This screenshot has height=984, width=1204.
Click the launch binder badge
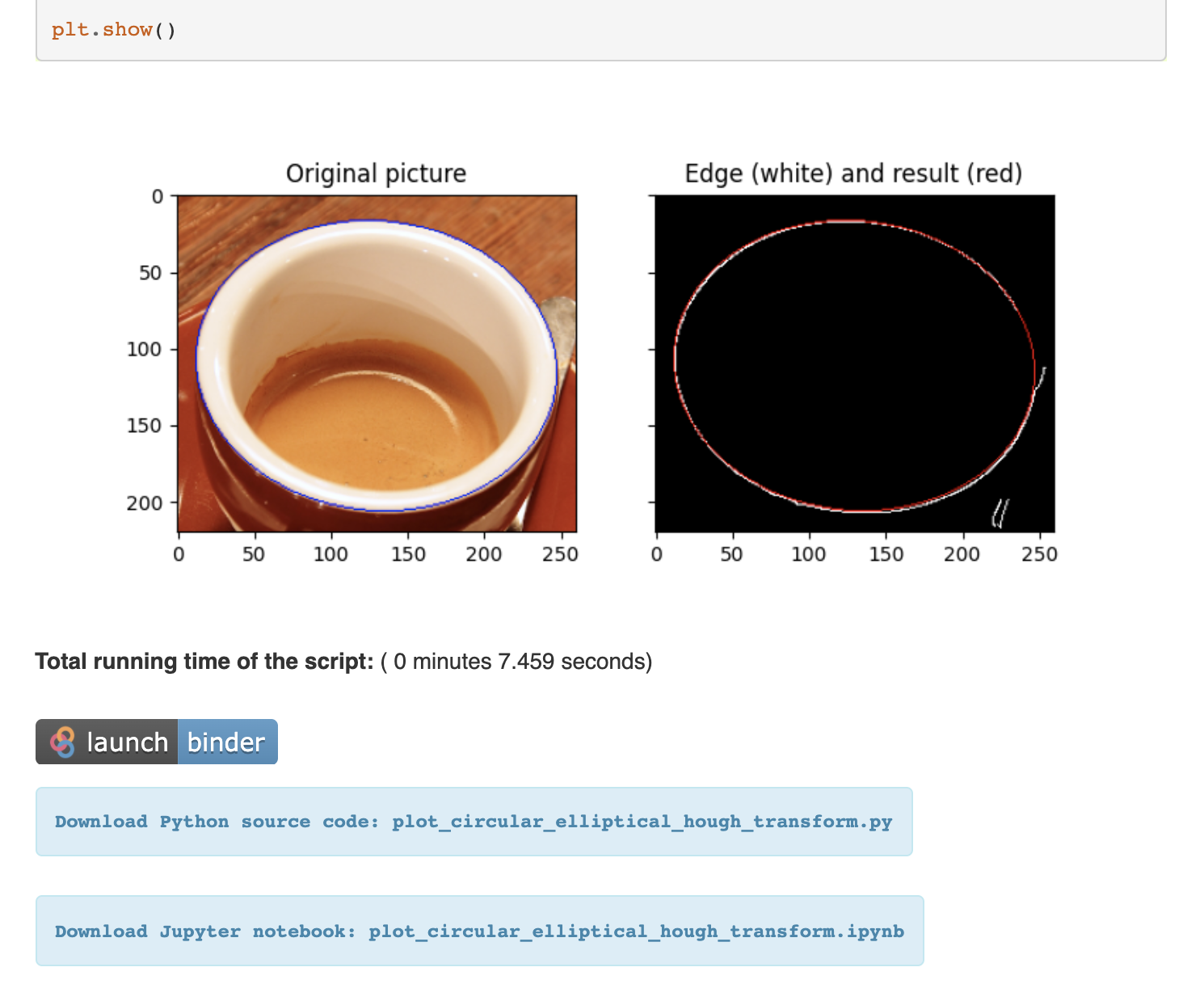click(157, 742)
